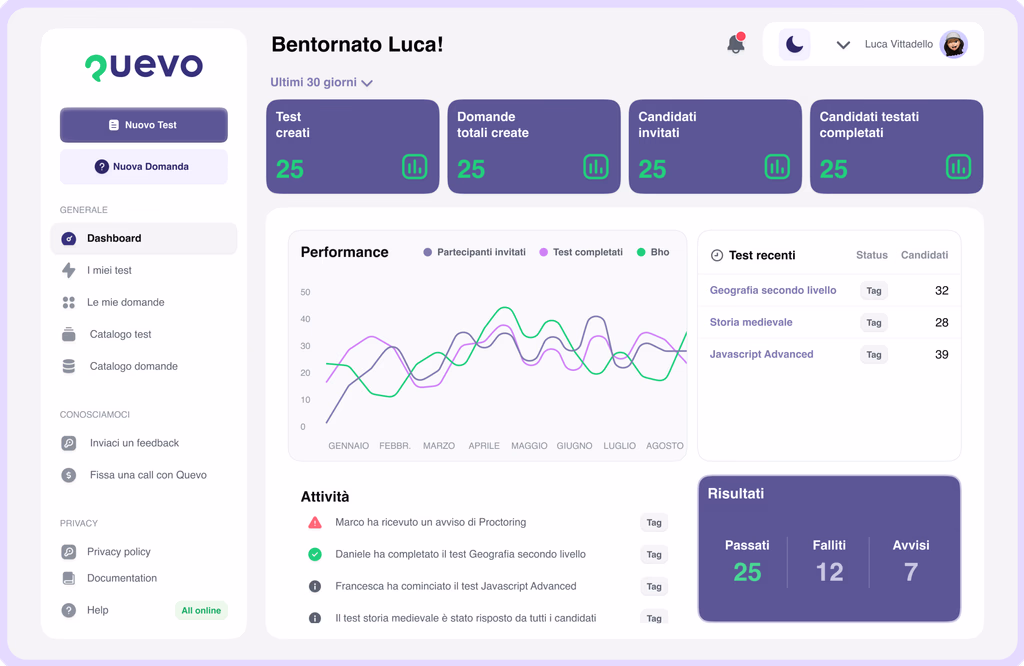Select the Passati result count 25
The width and height of the screenshot is (1024, 666).
747,572
